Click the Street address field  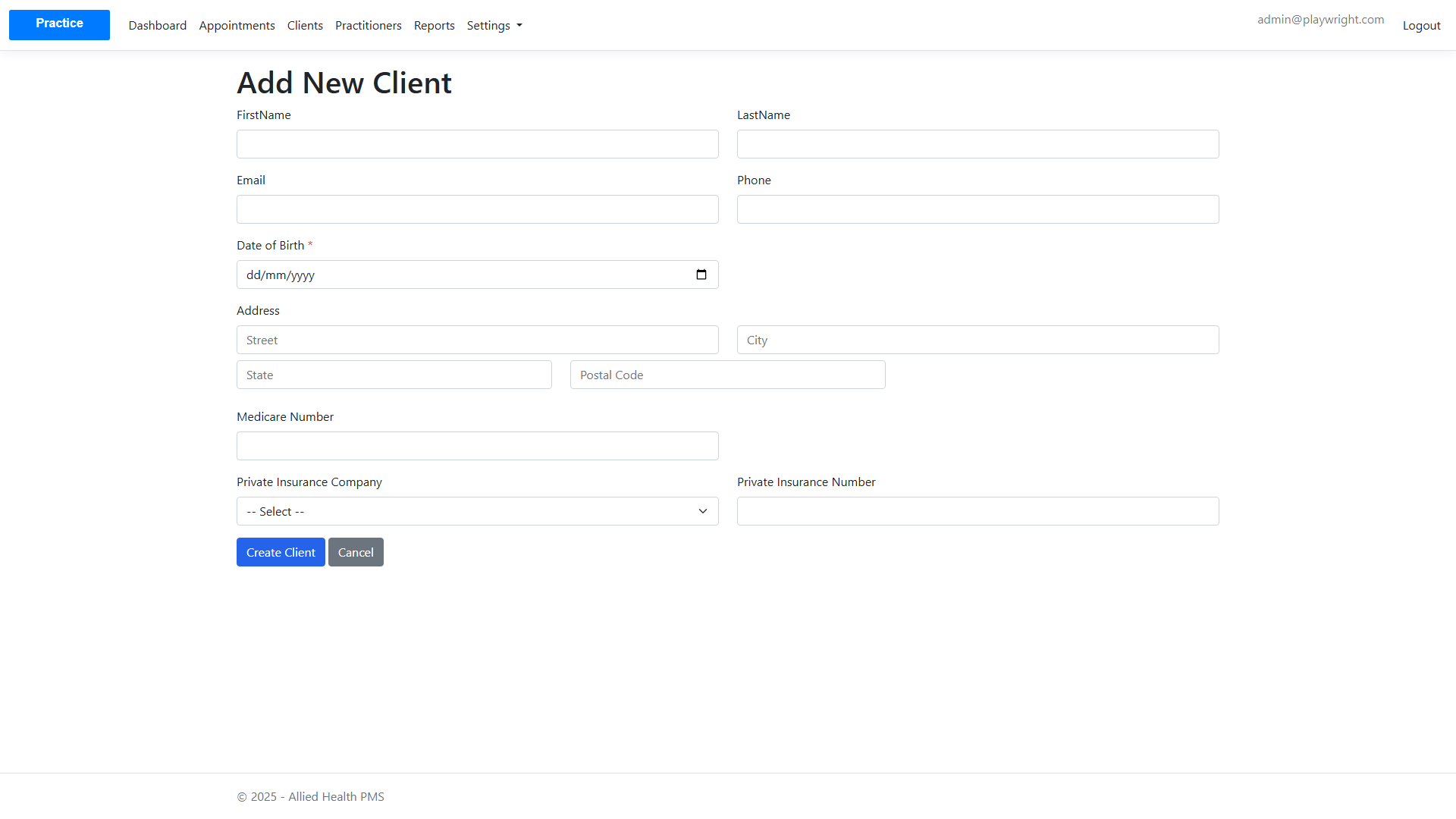tap(478, 340)
